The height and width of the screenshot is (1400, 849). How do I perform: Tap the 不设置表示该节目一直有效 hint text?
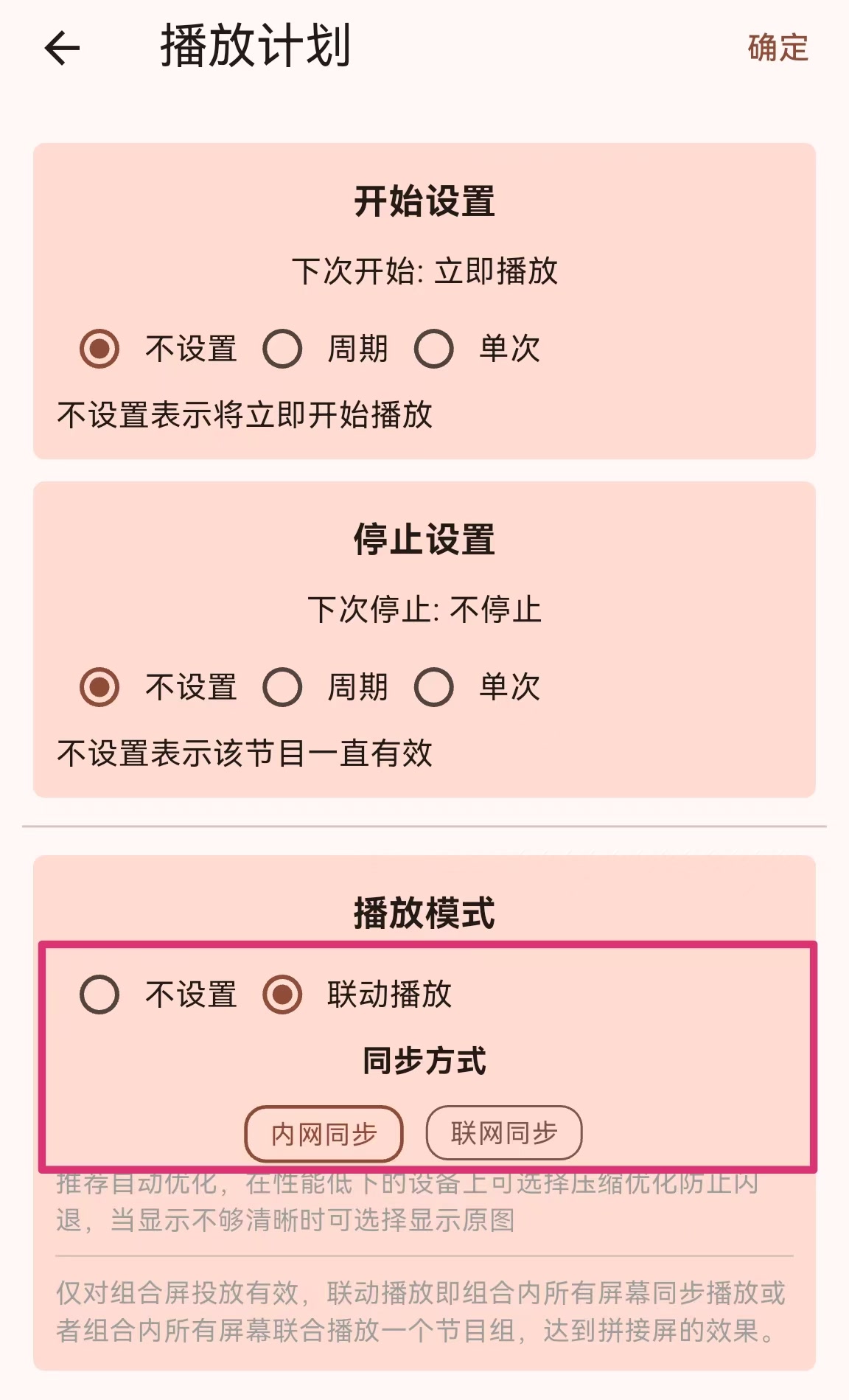point(245,753)
